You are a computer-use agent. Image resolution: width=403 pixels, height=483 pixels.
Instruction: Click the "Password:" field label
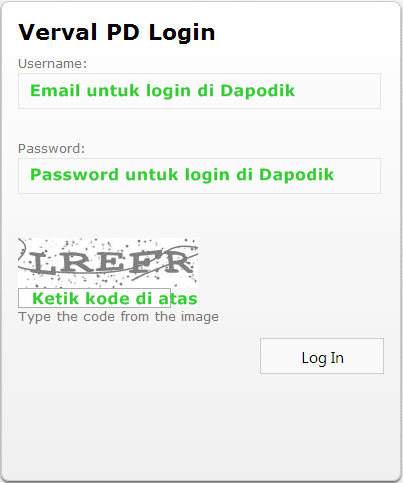pyautogui.click(x=52, y=148)
